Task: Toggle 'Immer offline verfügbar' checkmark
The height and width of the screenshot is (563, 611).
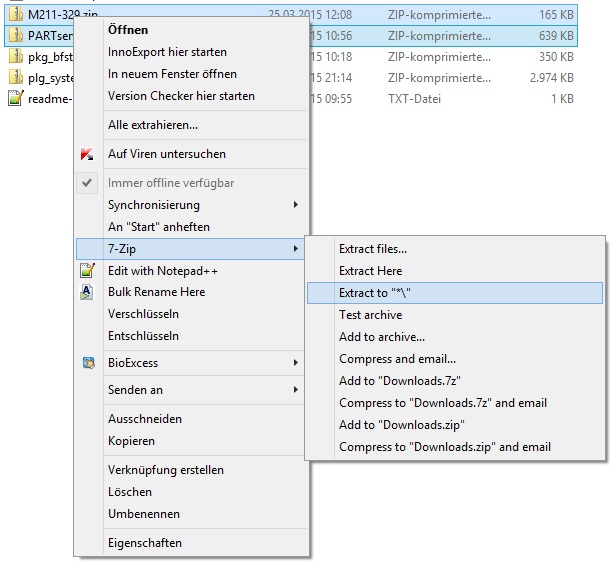Action: (88, 183)
